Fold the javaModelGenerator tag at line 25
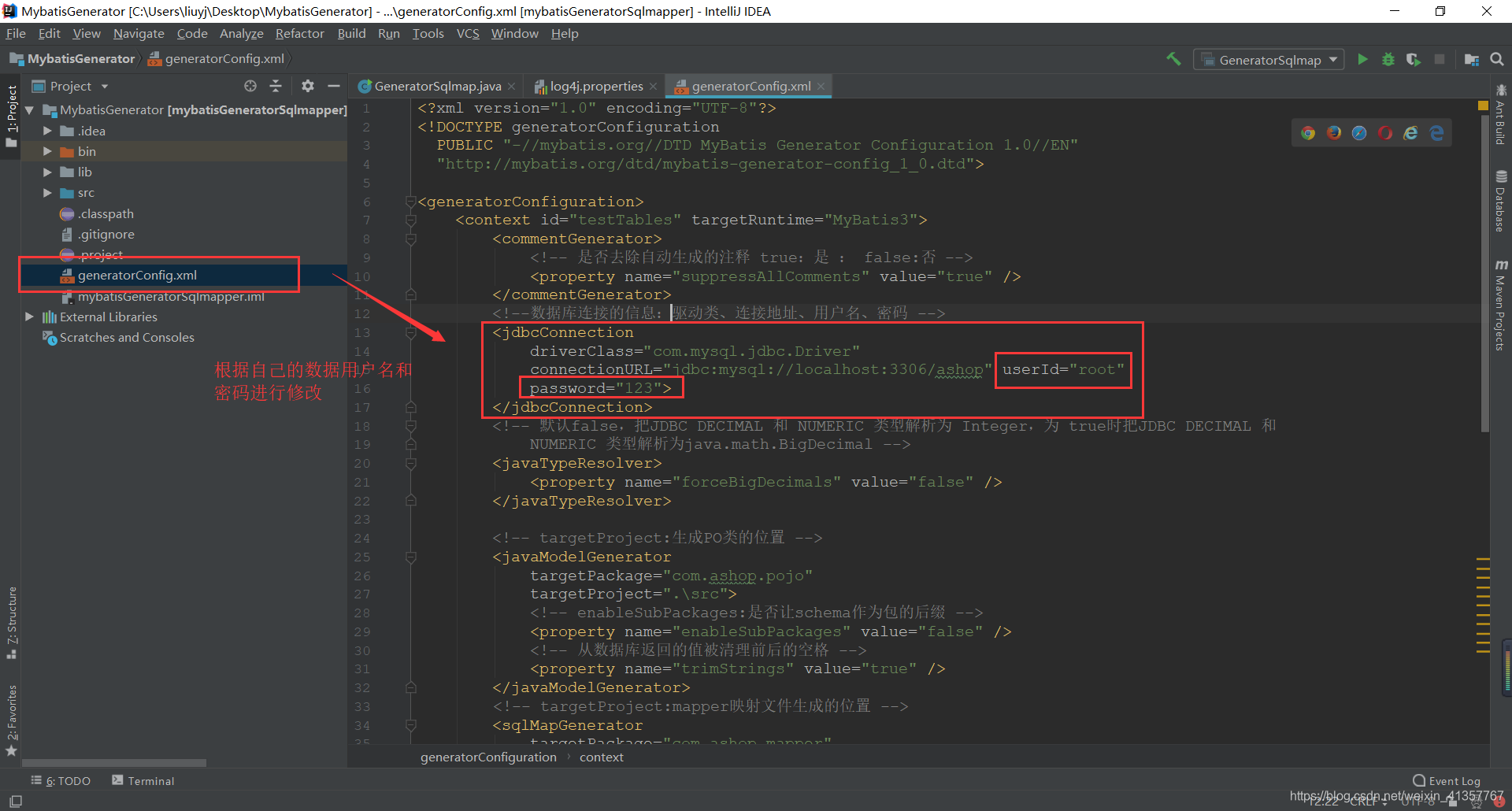The width and height of the screenshot is (1512, 811). 410,557
